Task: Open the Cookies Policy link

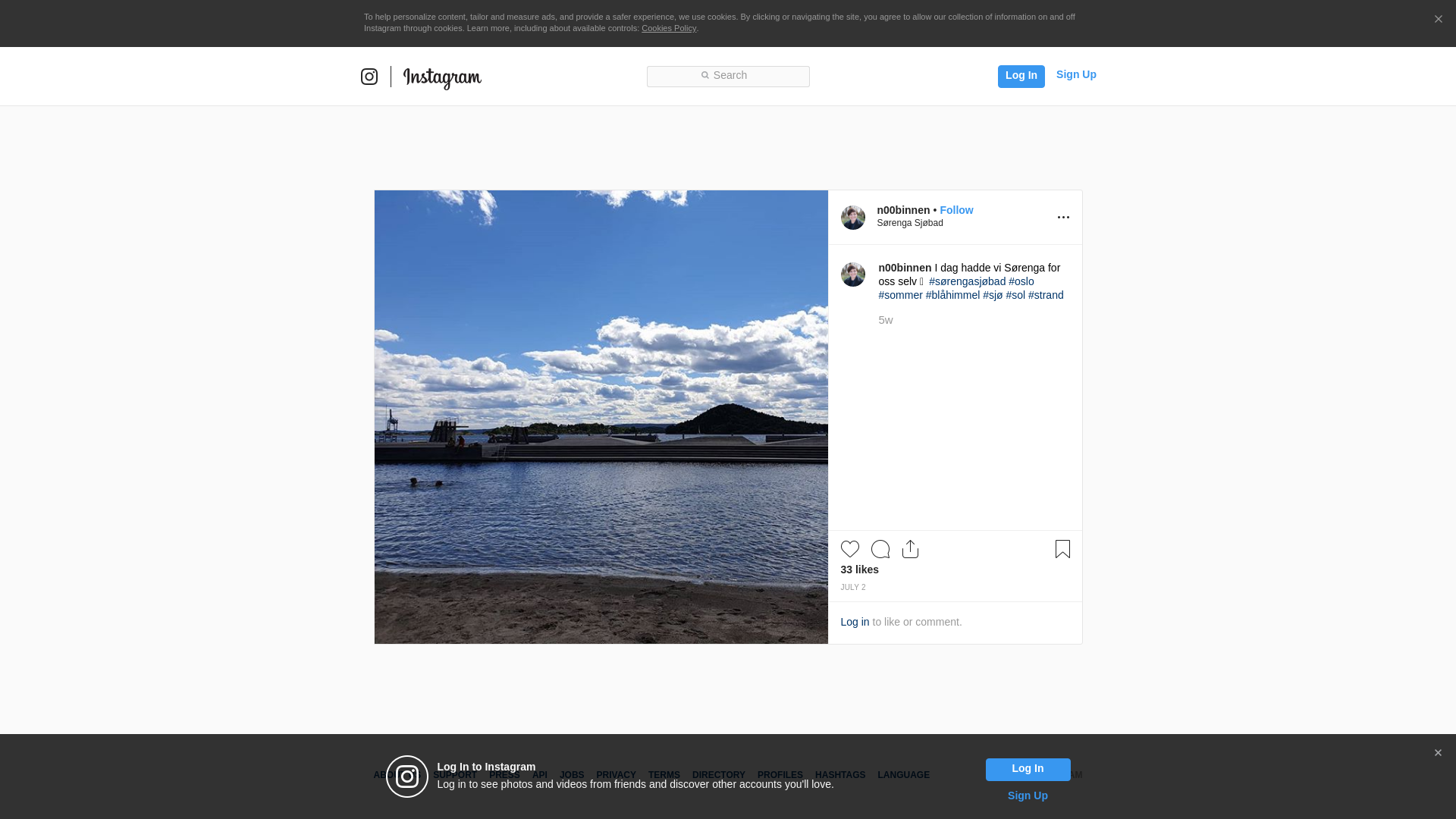Action: click(668, 28)
